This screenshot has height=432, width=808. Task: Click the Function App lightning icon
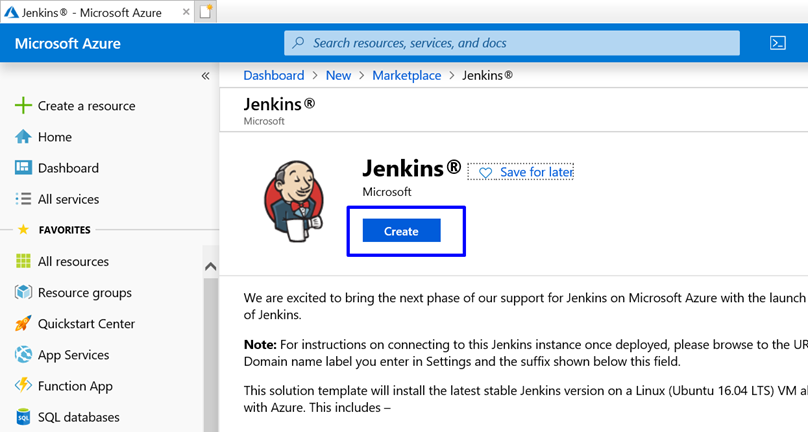point(23,386)
